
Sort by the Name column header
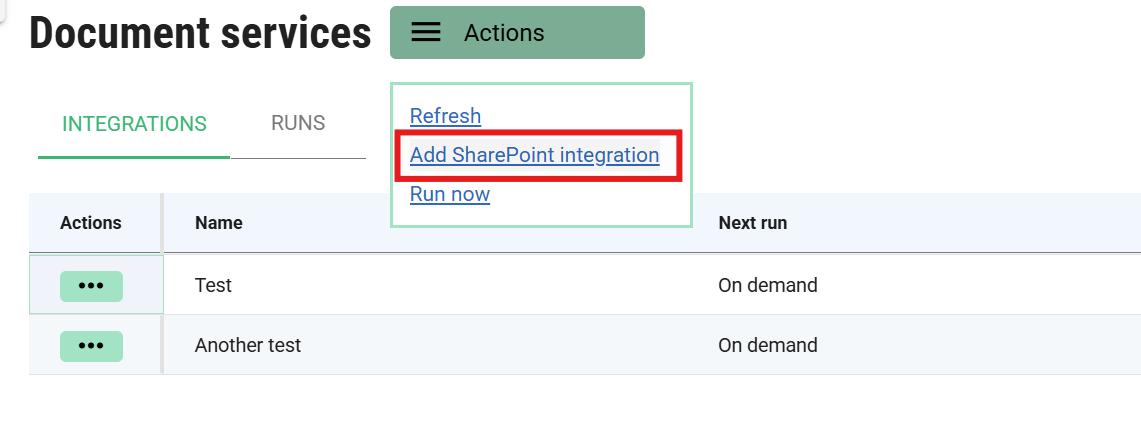tap(219, 223)
